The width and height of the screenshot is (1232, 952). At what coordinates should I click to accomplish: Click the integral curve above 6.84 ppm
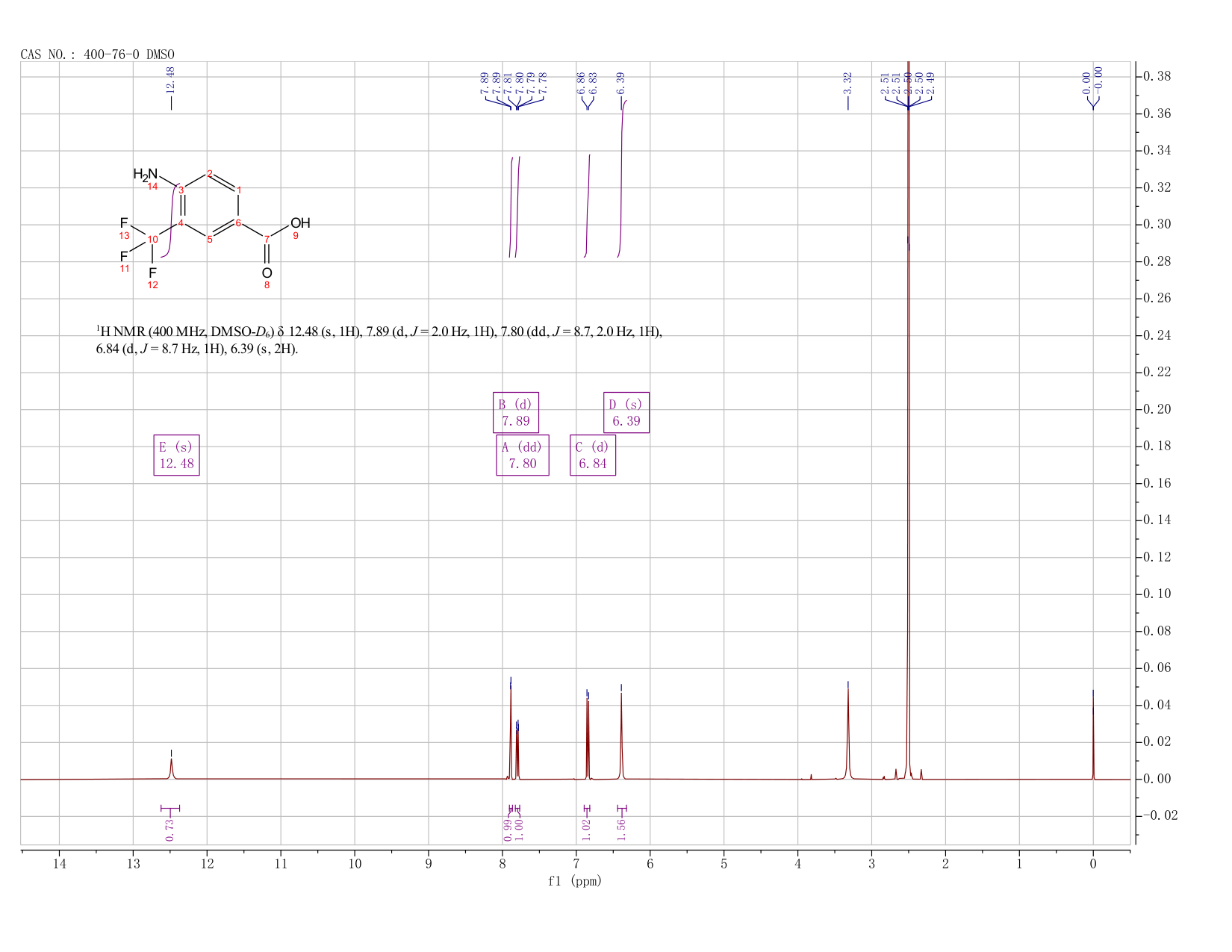pyautogui.click(x=588, y=205)
